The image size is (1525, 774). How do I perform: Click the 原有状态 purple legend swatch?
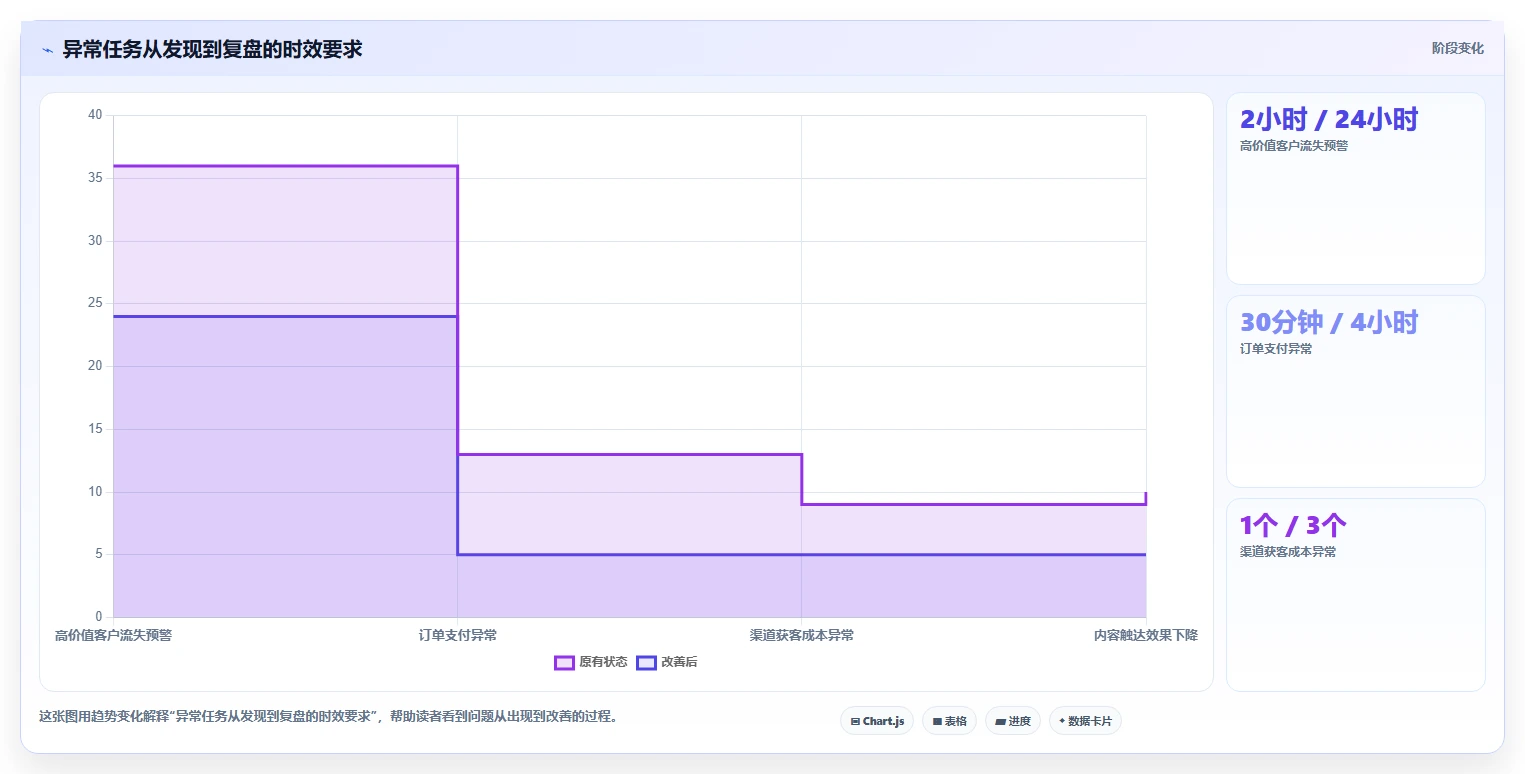pos(564,662)
